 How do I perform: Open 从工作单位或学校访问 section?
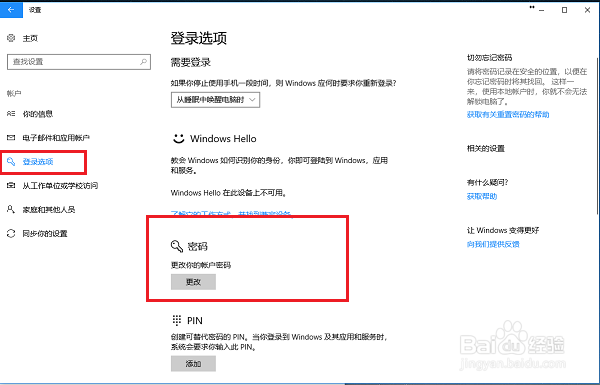coord(60,186)
